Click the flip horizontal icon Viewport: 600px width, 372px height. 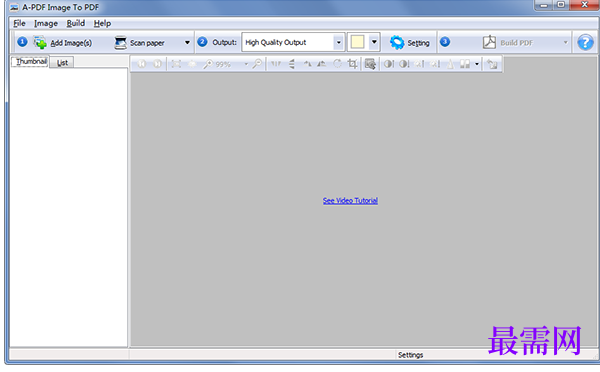[276, 64]
